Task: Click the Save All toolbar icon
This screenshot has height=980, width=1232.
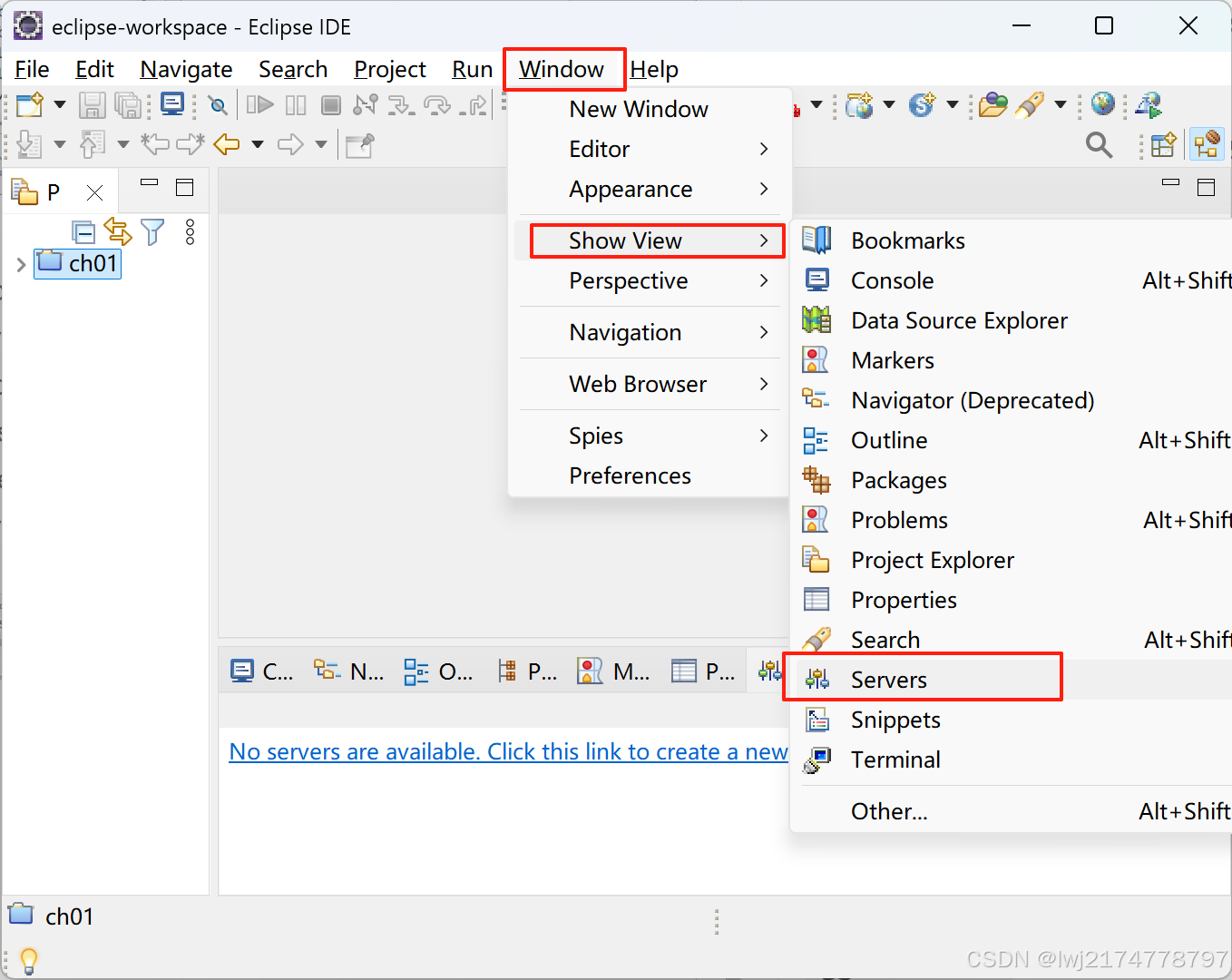Action: 128,105
